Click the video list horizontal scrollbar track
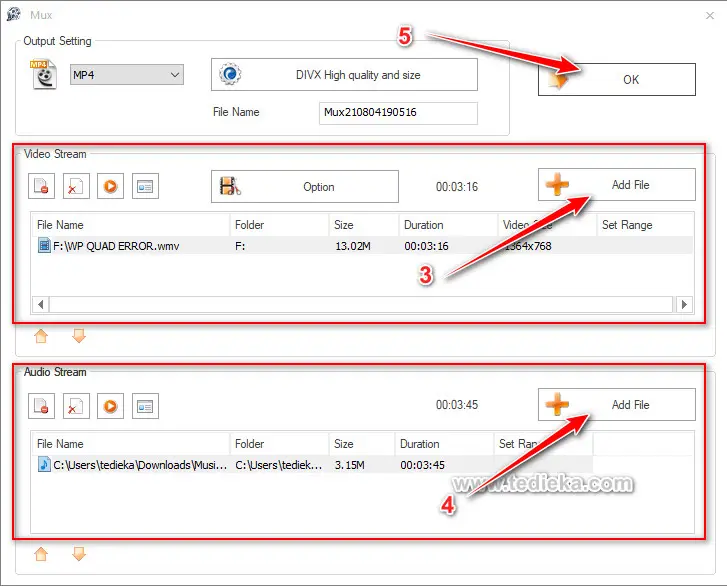727x586 pixels. [x=361, y=305]
